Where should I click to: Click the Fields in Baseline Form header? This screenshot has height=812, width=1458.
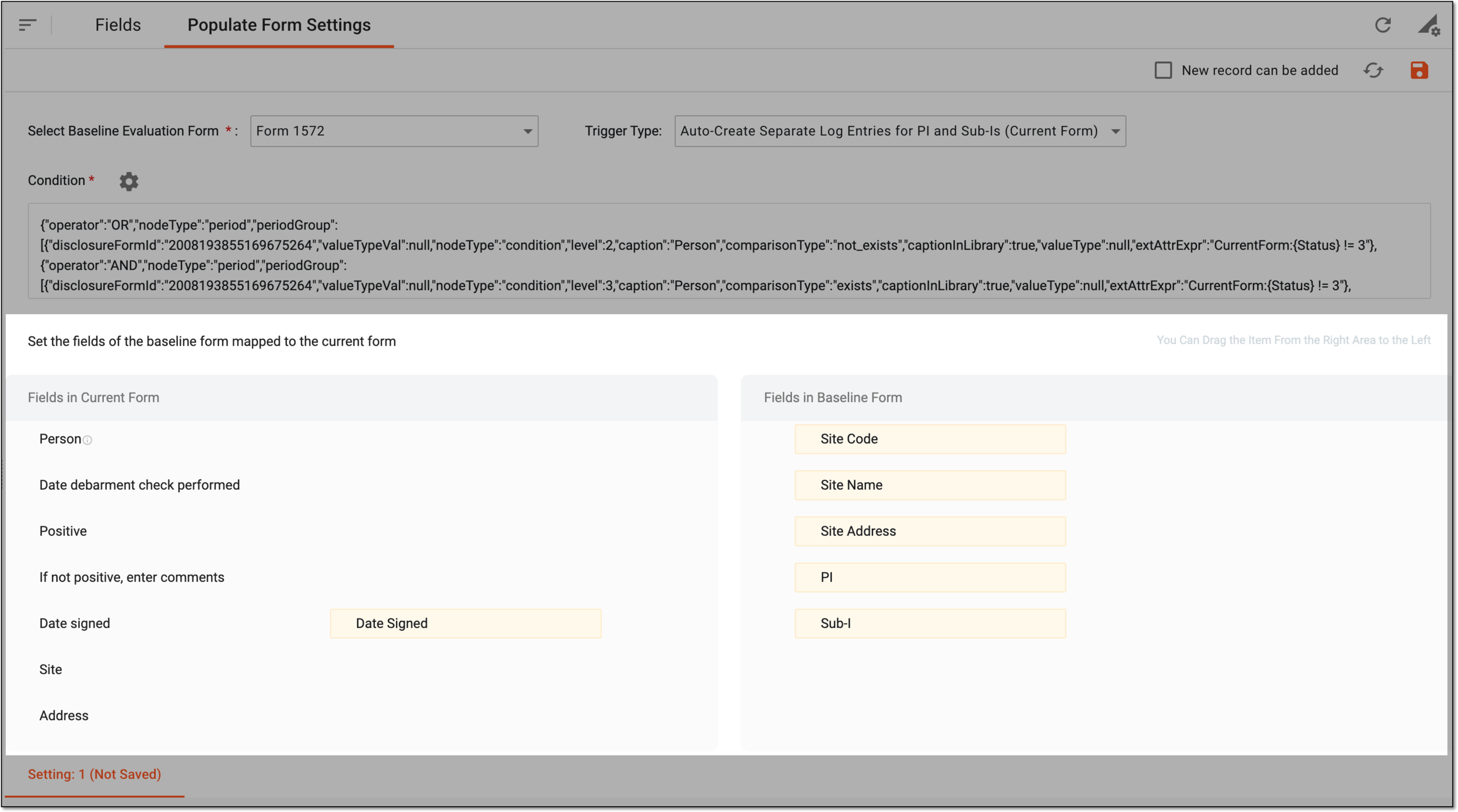coord(833,398)
